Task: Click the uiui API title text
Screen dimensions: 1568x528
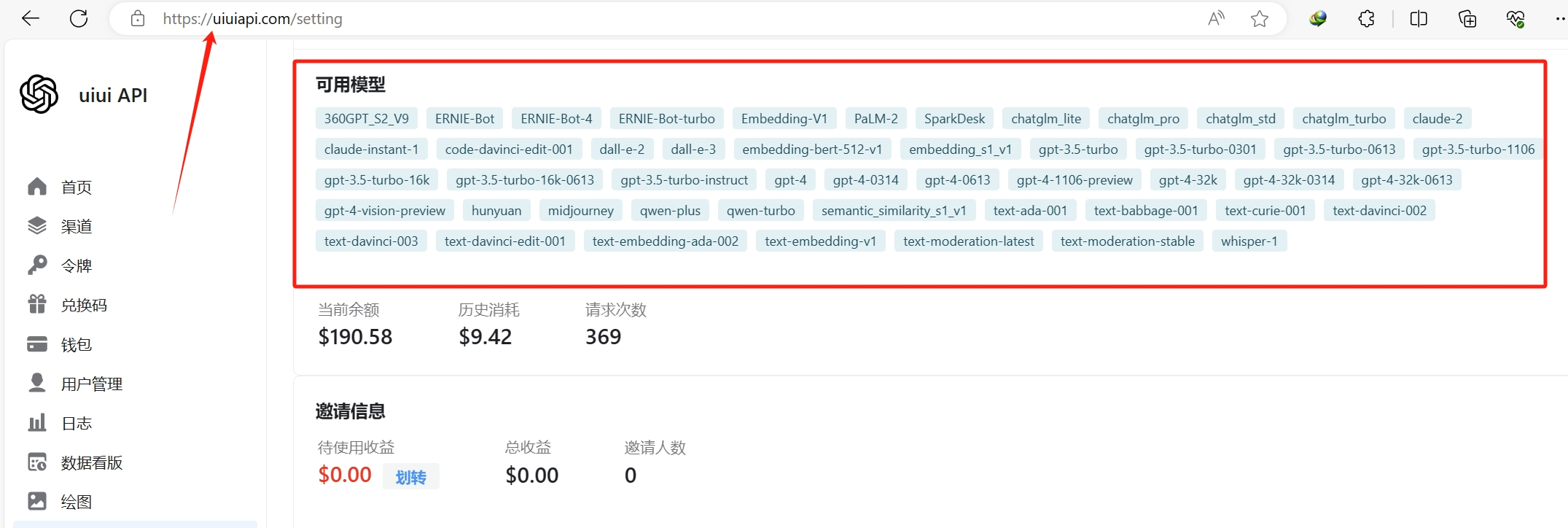Action: (113, 96)
